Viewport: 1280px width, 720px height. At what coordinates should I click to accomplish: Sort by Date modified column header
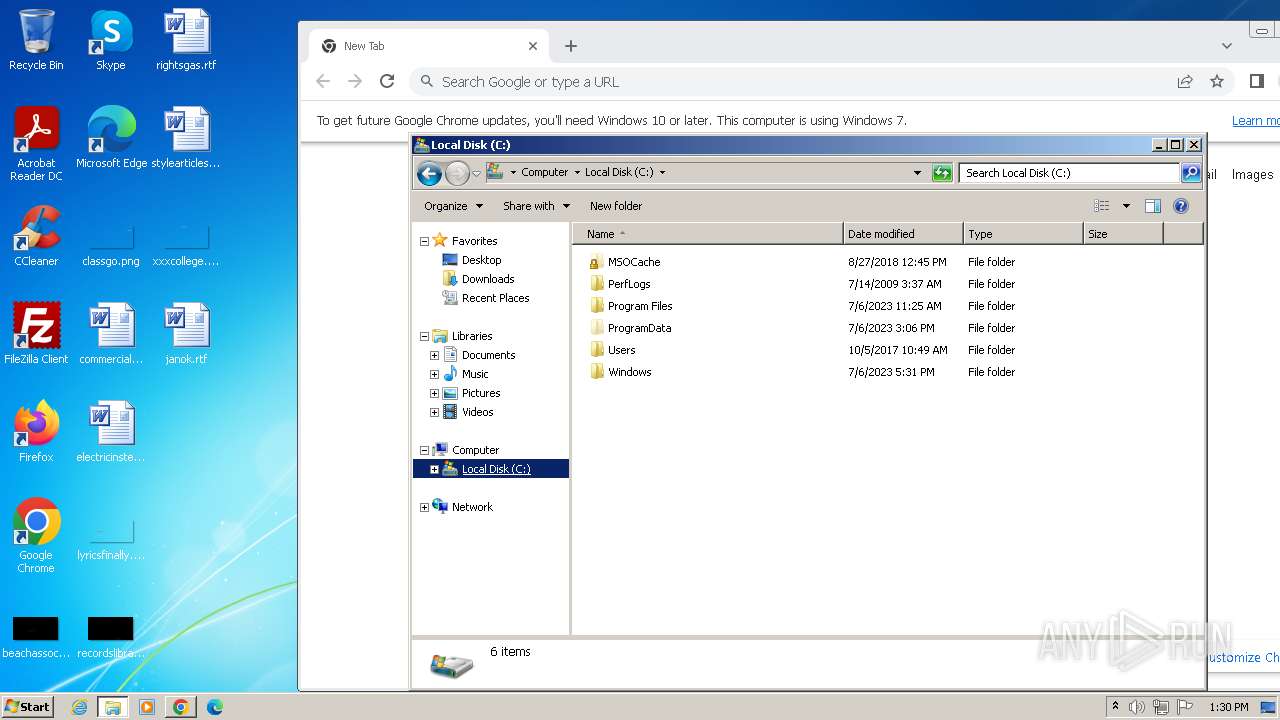[x=903, y=234]
